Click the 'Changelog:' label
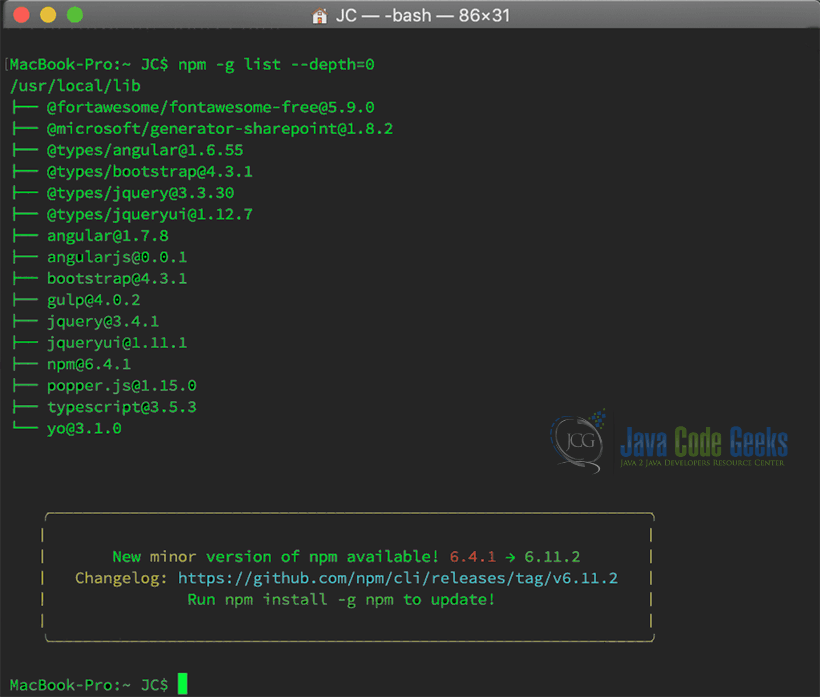The width and height of the screenshot is (820, 697). point(121,578)
